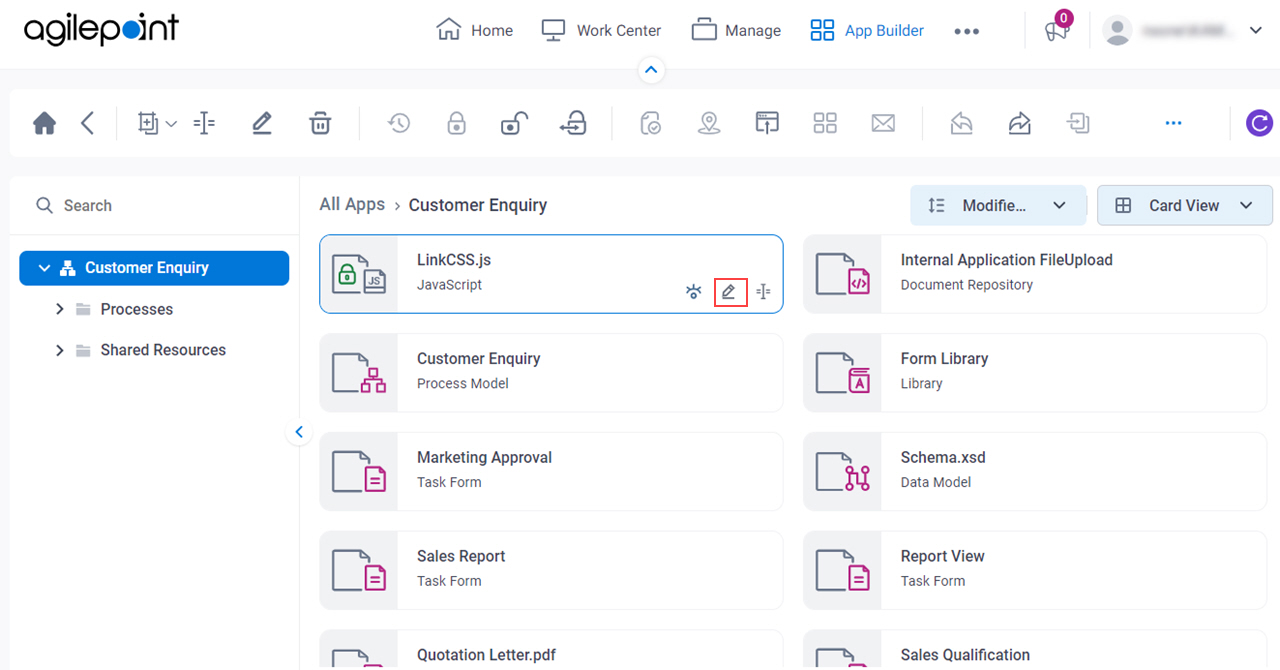Collapse the top navigation with up chevron
The image size is (1280, 670).
tap(651, 70)
